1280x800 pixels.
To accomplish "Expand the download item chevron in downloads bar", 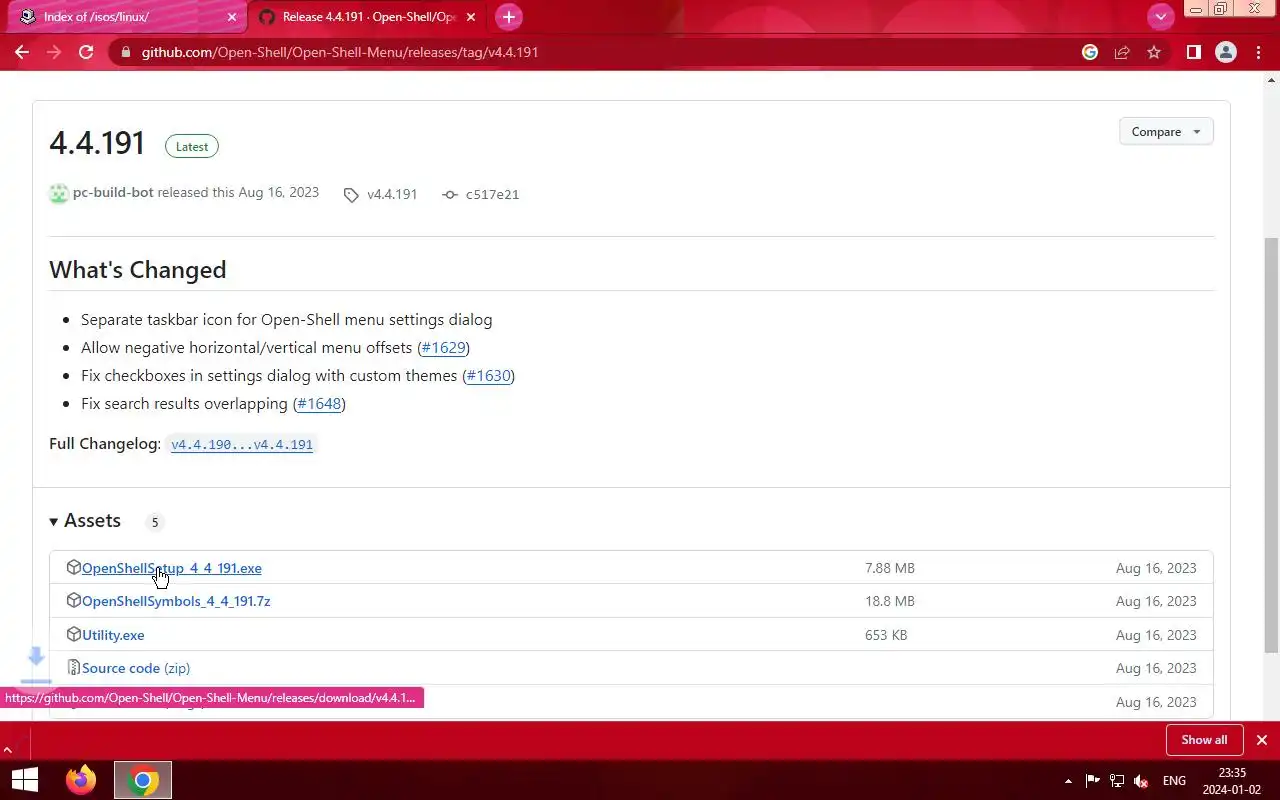I will pyautogui.click(x=8, y=749).
